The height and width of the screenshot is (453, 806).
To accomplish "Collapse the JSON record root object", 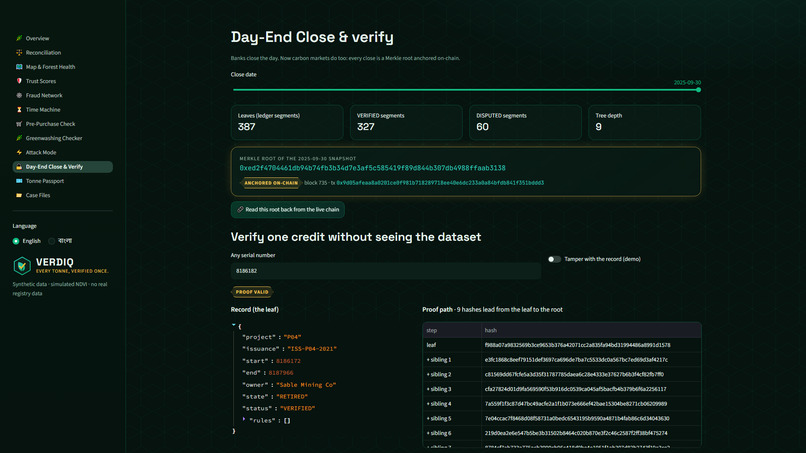I will (x=233, y=325).
